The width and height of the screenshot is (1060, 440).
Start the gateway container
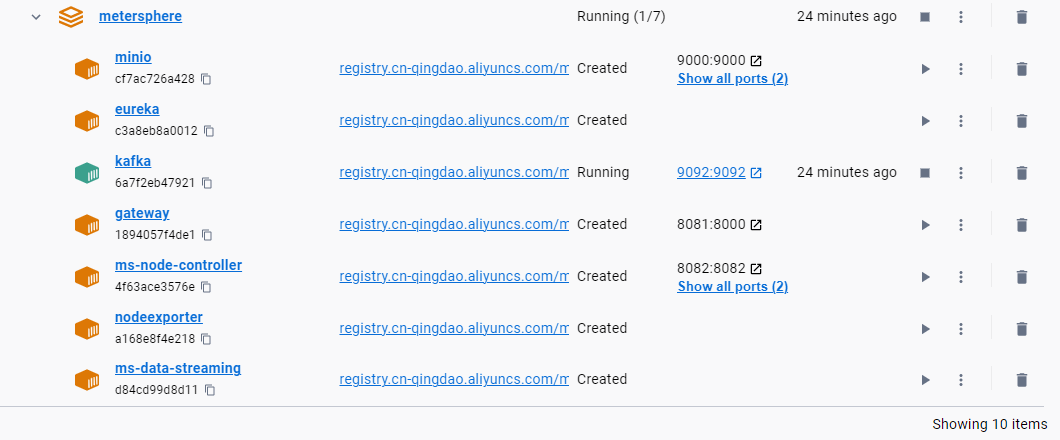pos(925,225)
